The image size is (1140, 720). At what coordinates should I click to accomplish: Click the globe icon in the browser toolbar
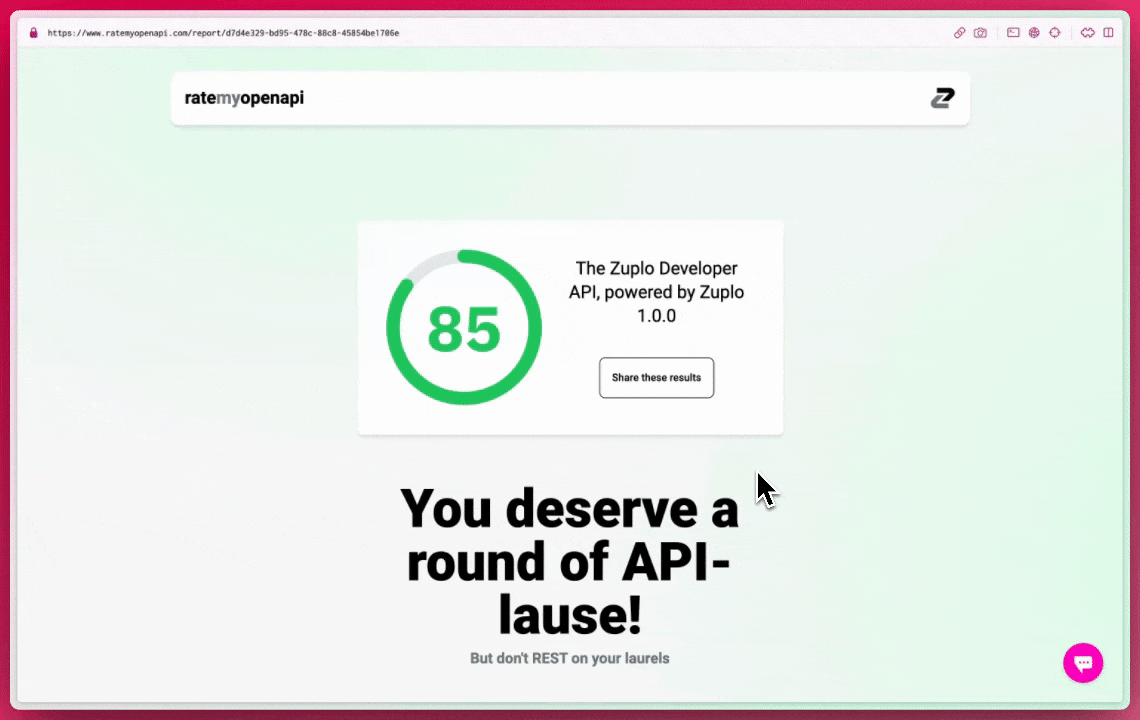tap(1034, 33)
